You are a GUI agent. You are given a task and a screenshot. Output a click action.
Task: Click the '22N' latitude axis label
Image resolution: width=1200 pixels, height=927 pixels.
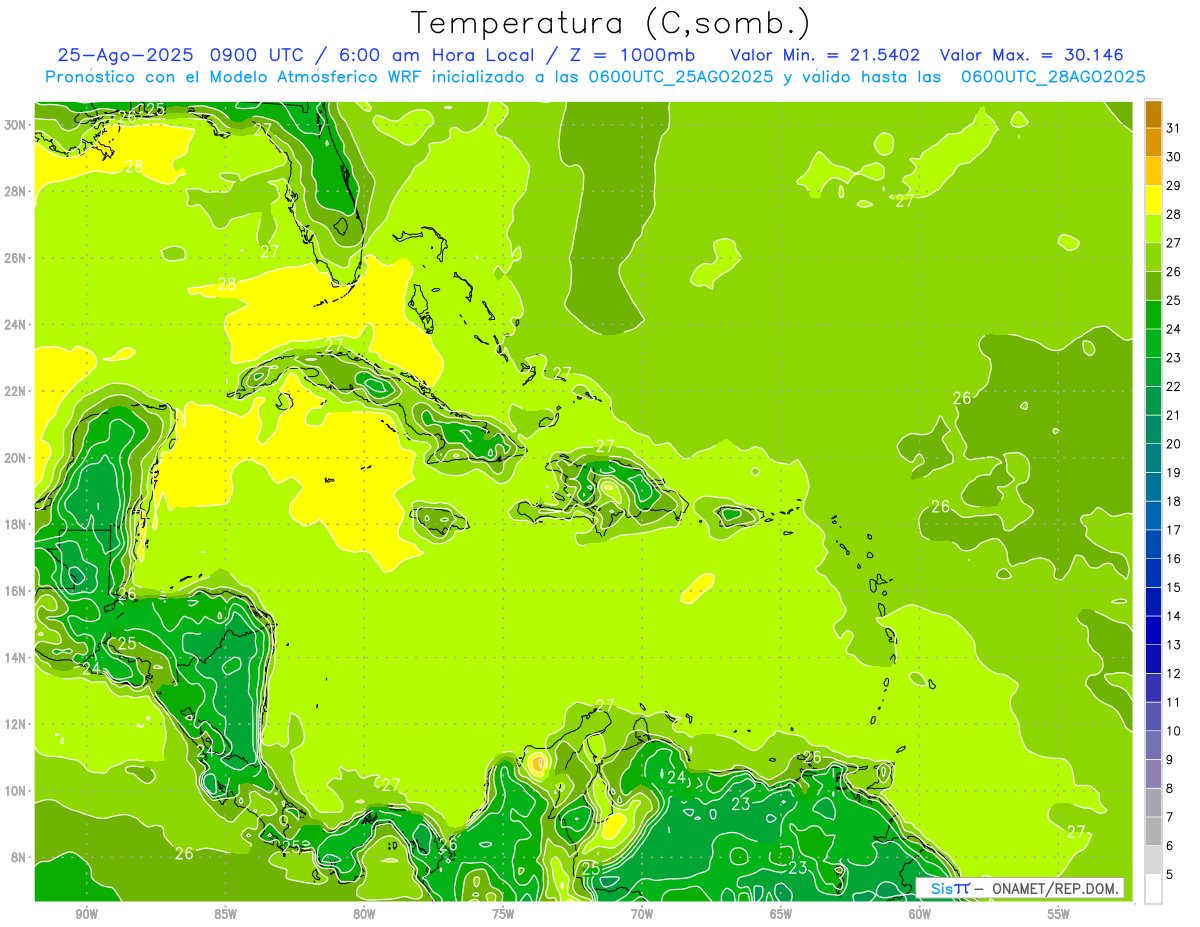[16, 391]
